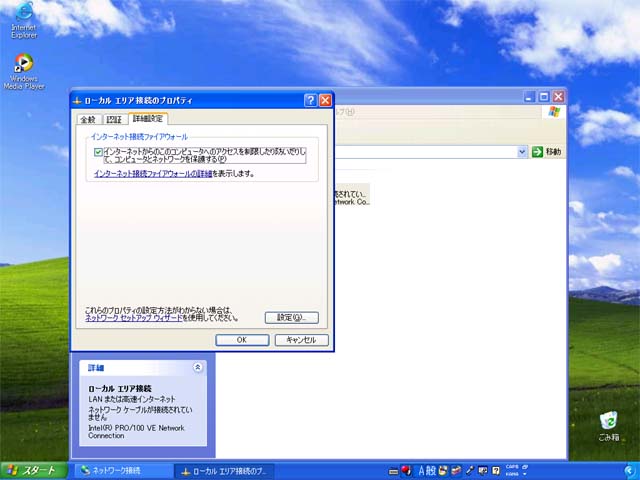Click the 'A' input mode icon in language bar

(x=421, y=471)
